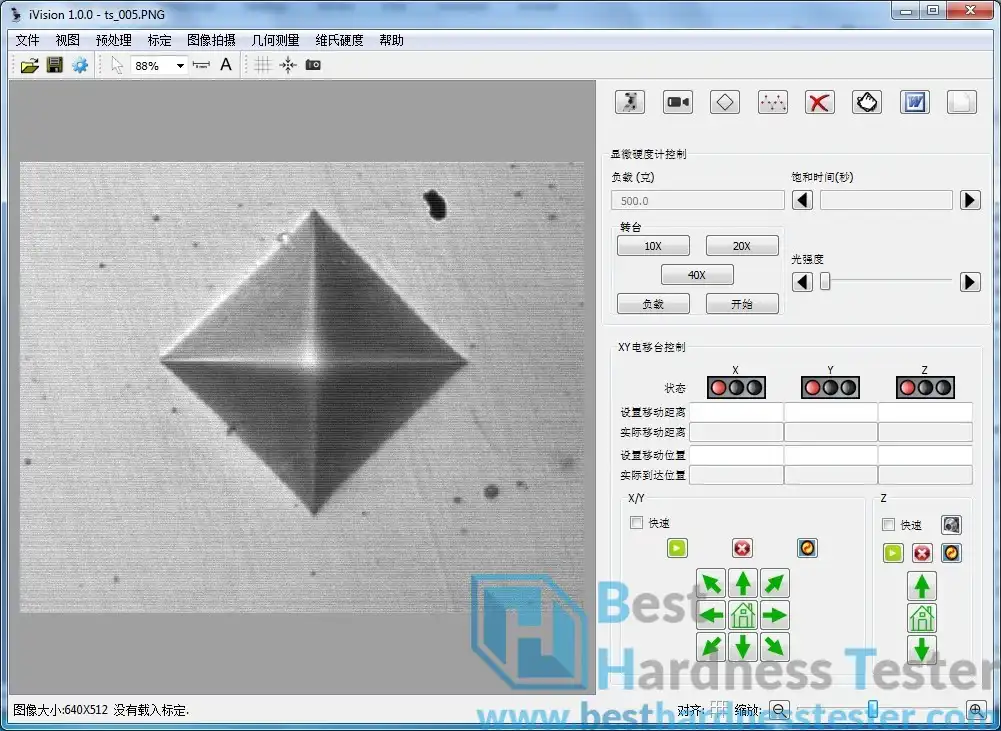Click the 光强度 light intensity slider handle

pyautogui.click(x=825, y=282)
